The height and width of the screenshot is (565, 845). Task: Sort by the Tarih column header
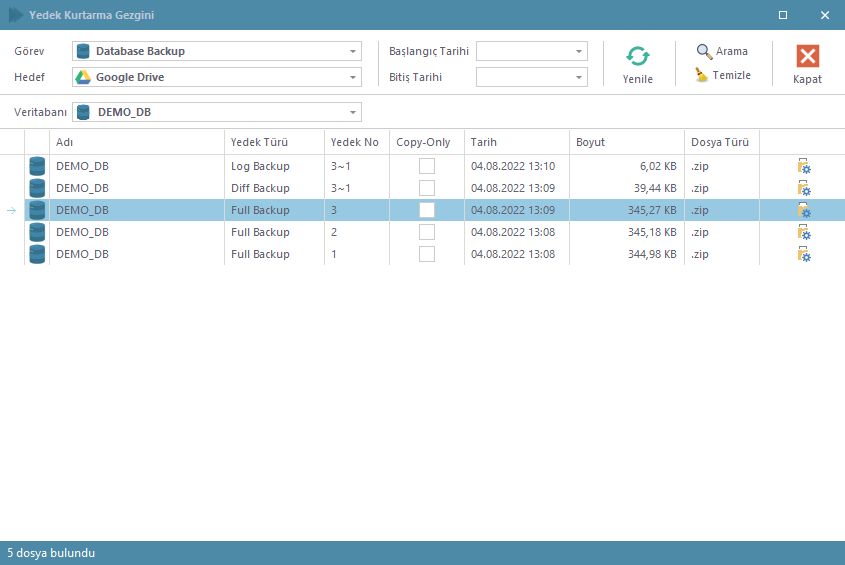click(516, 142)
